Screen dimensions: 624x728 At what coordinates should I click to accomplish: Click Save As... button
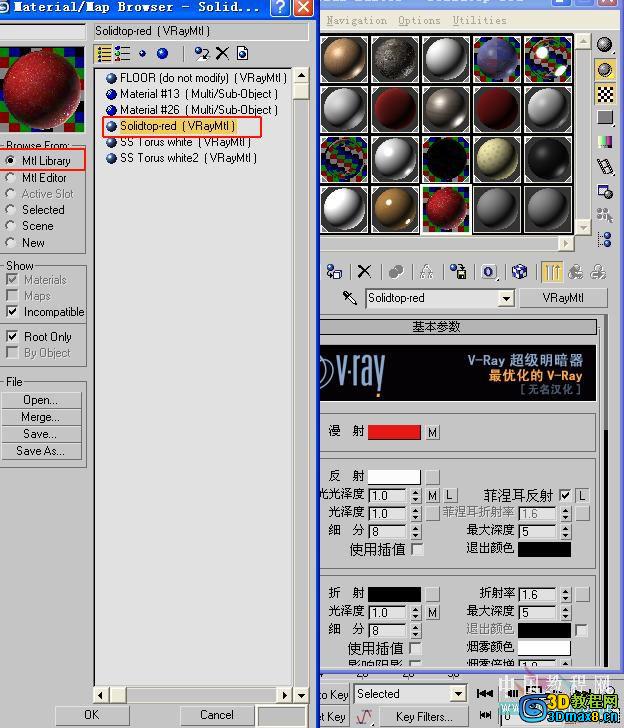[x=41, y=451]
